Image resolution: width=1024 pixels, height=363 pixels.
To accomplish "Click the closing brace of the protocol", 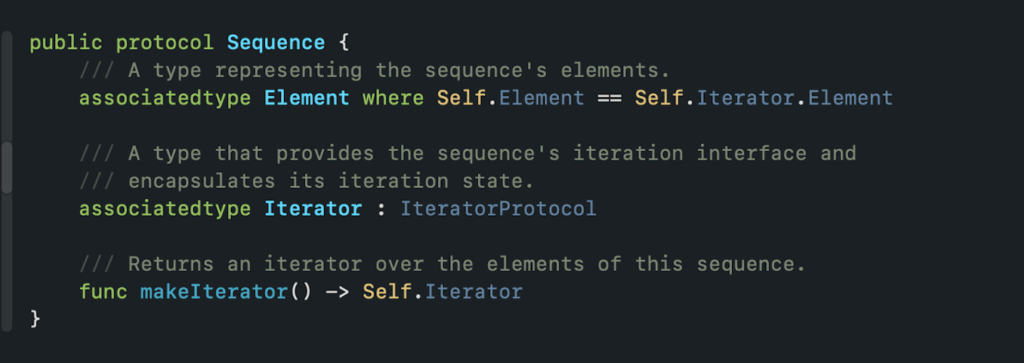I will coord(35,319).
